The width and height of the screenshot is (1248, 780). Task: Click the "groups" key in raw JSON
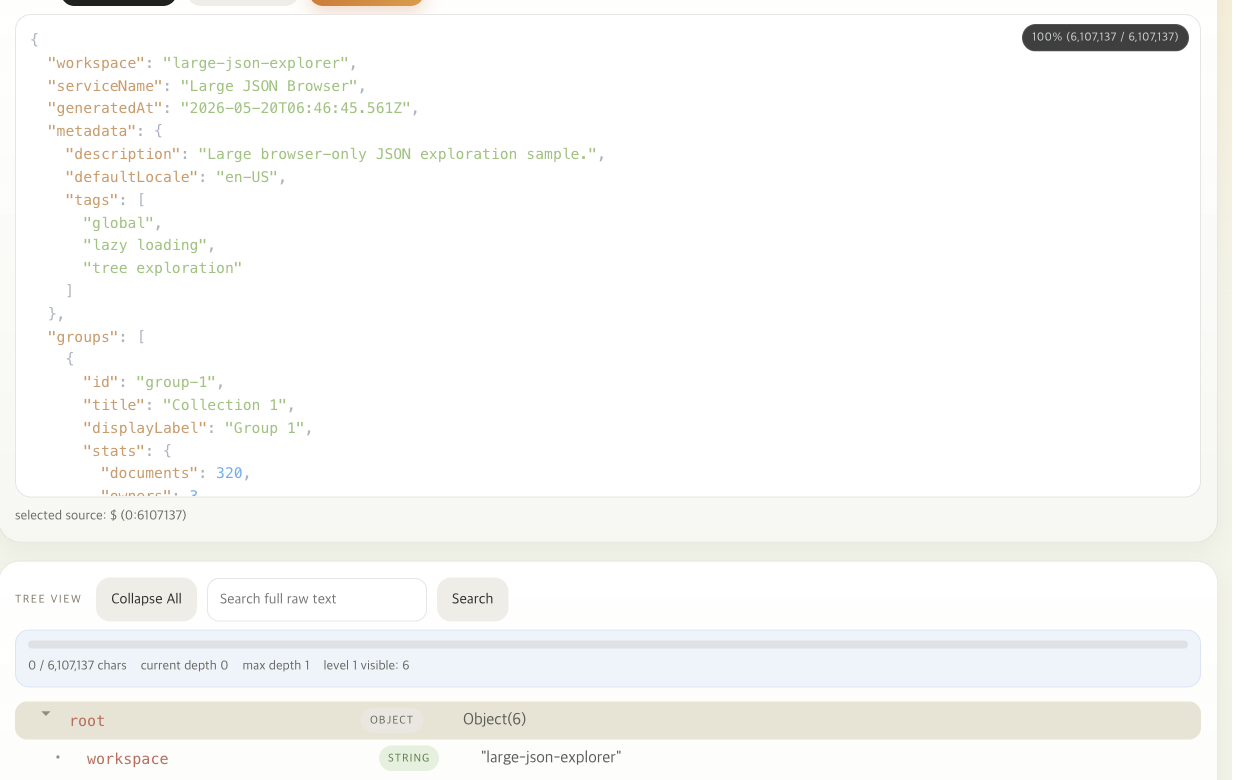pos(83,337)
